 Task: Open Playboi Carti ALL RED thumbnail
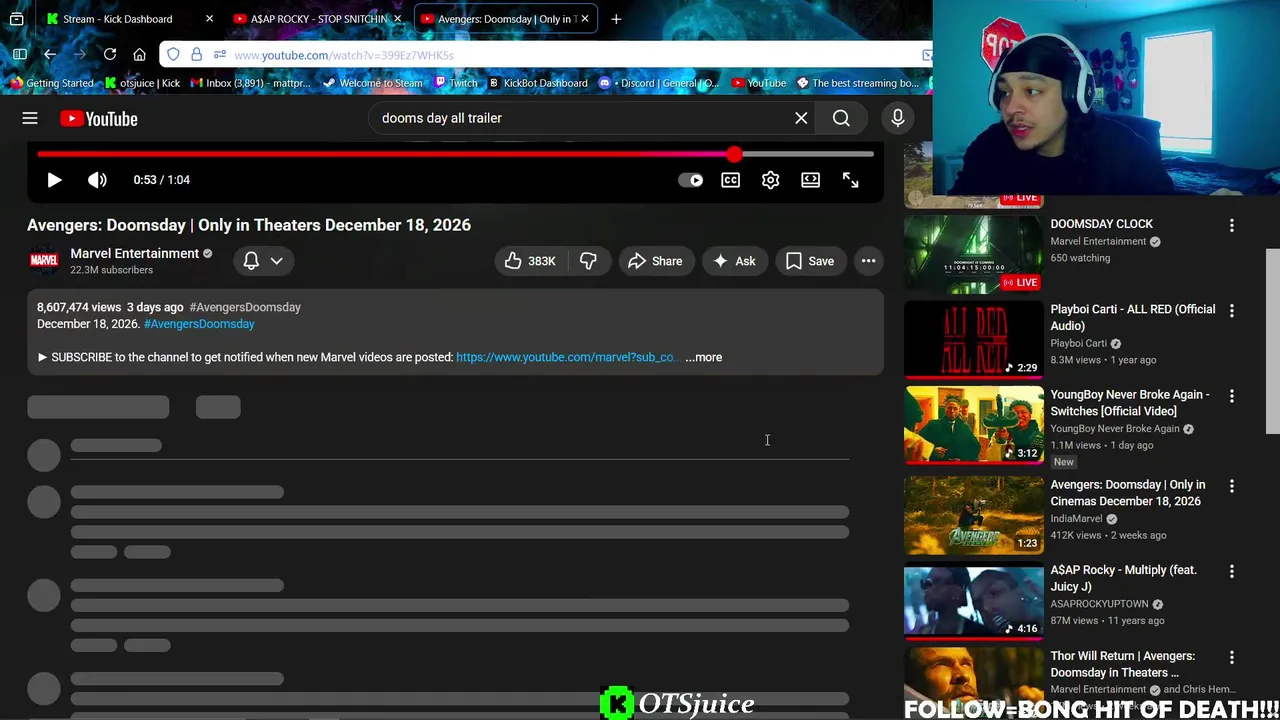tap(973, 339)
